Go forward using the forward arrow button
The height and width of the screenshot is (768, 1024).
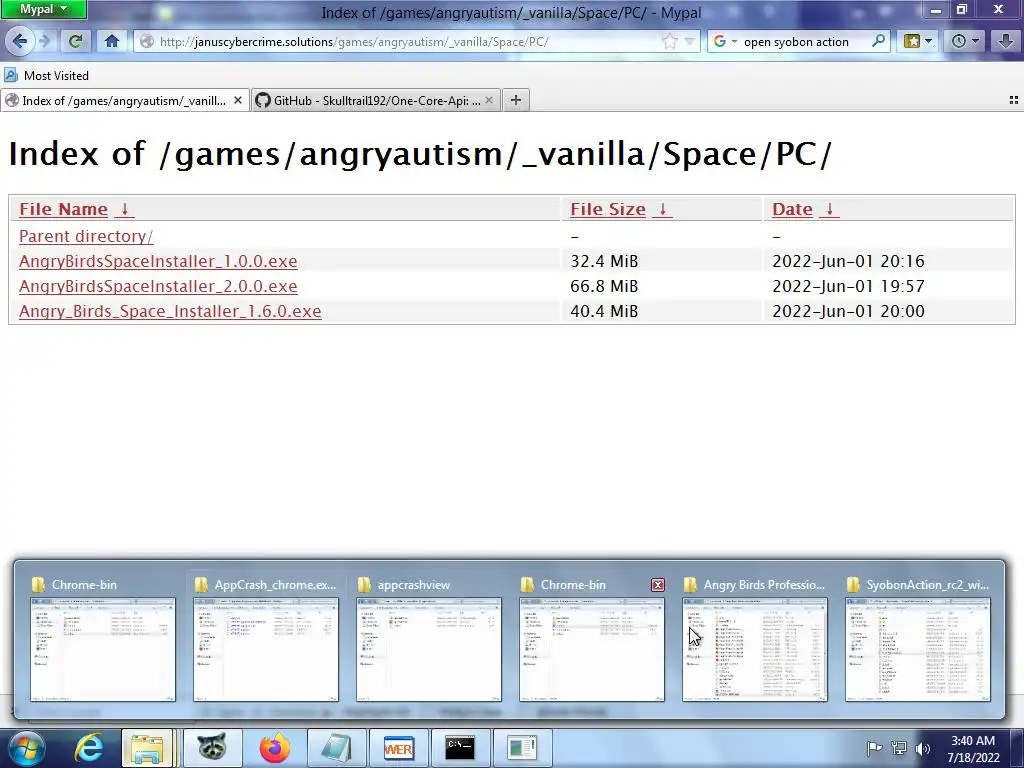pyautogui.click(x=44, y=41)
